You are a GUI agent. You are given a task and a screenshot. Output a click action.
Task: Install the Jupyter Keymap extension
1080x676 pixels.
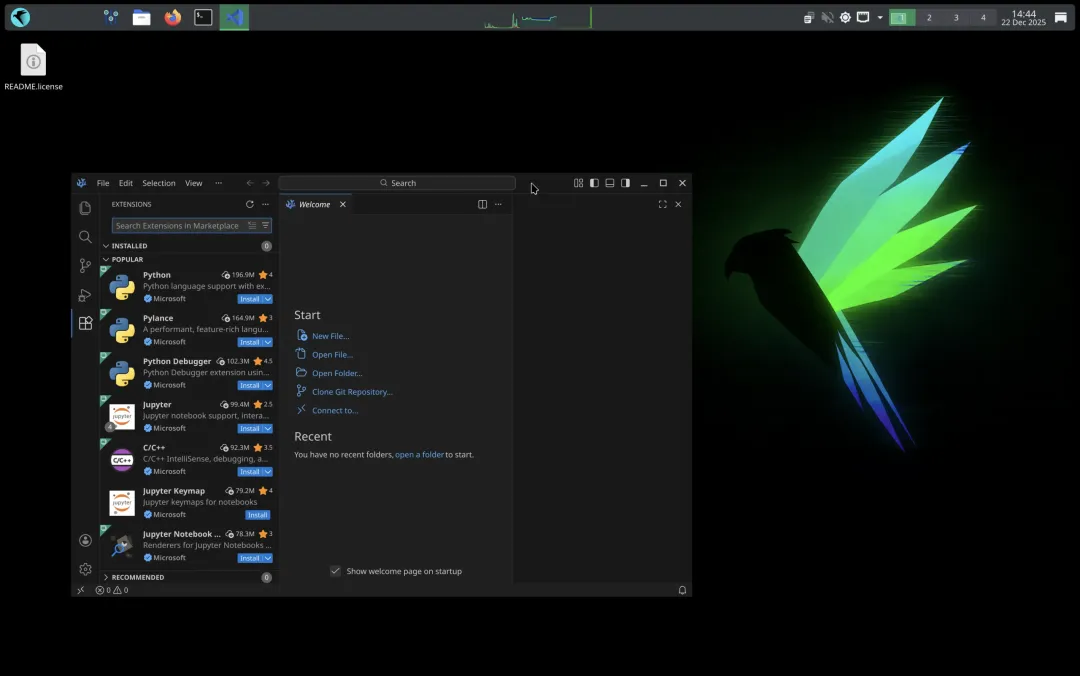258,515
